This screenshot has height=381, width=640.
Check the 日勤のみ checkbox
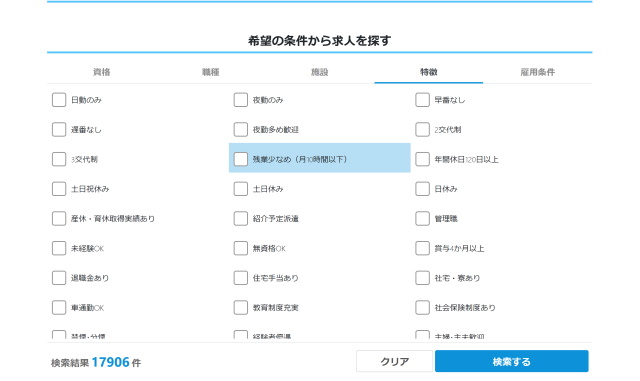(59, 100)
